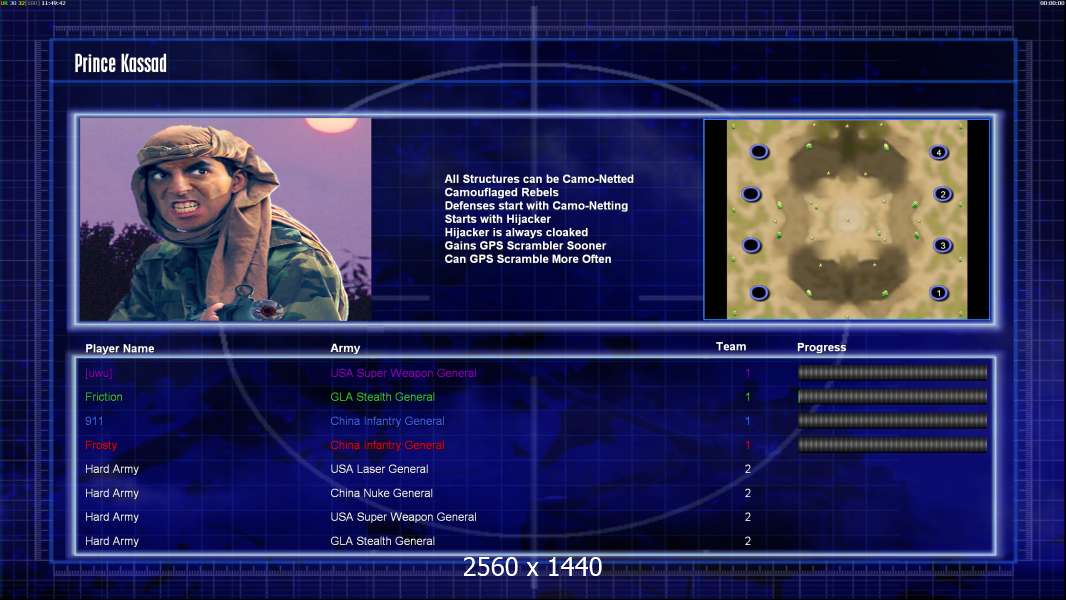Click 'USA Laser General' army text
The width and height of the screenshot is (1066, 600).
[x=379, y=469]
